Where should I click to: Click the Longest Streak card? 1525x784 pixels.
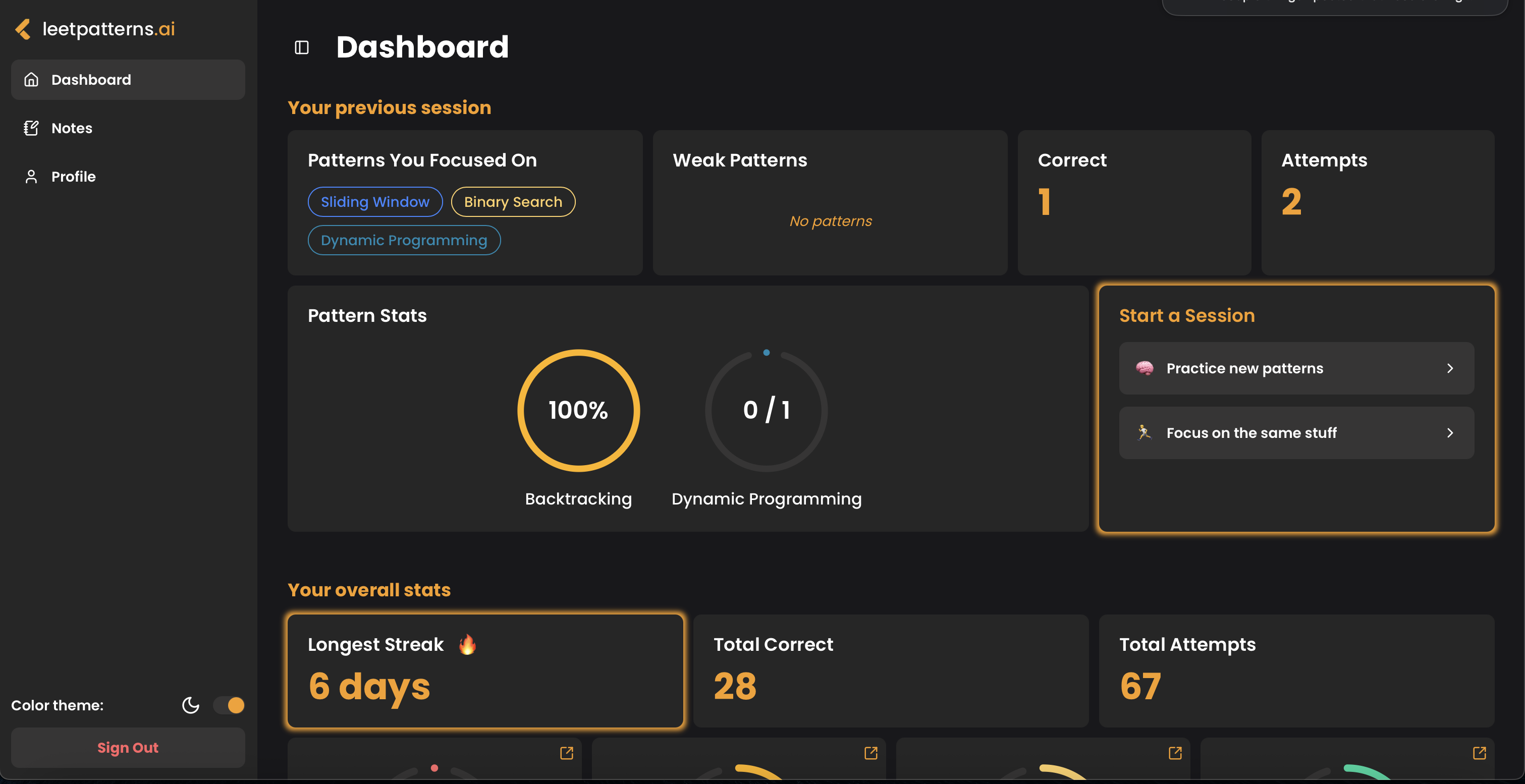pos(485,670)
